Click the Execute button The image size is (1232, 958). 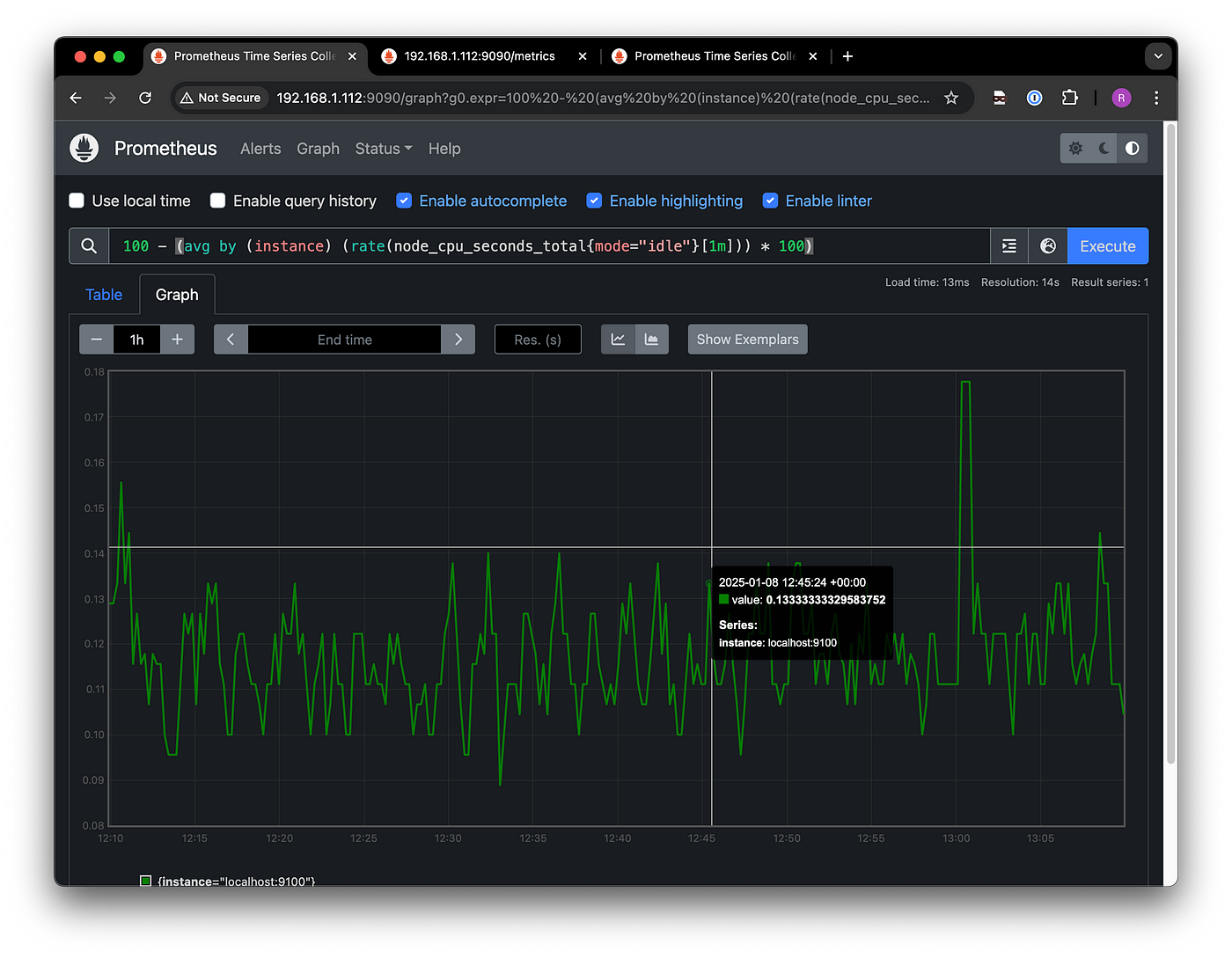click(1108, 246)
